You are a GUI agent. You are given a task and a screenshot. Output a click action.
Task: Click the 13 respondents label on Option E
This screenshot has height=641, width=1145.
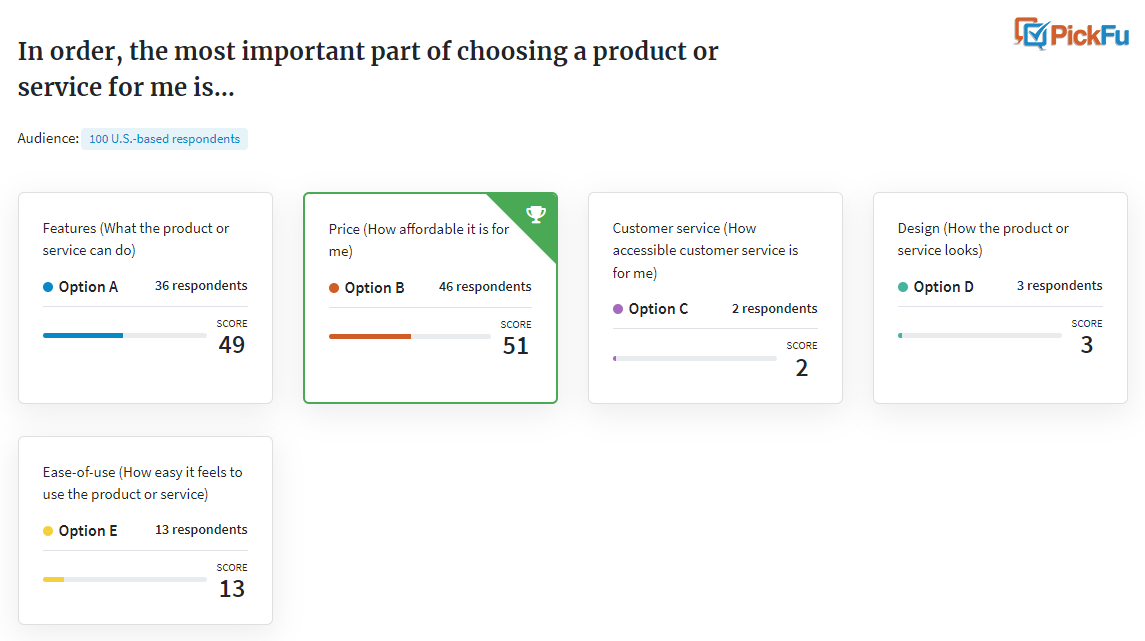point(201,529)
